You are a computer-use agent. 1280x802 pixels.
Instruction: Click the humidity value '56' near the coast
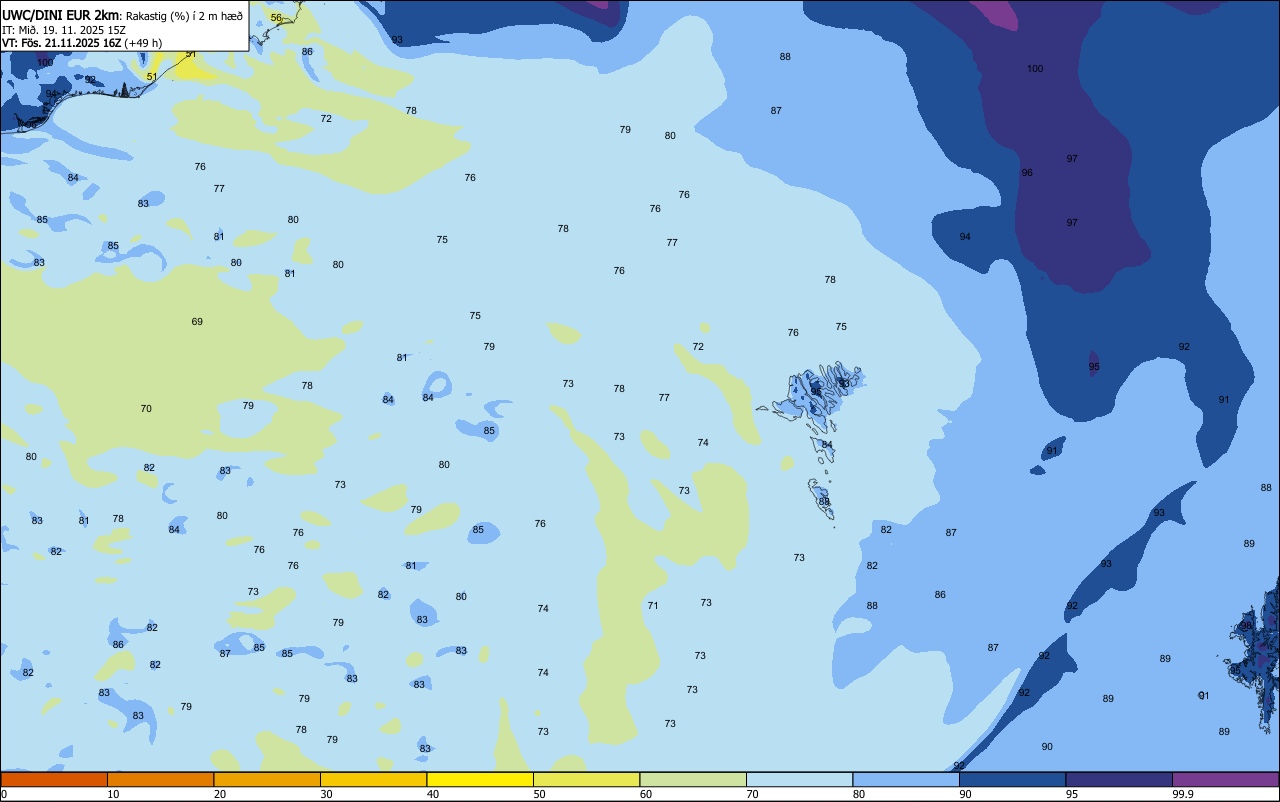point(276,18)
